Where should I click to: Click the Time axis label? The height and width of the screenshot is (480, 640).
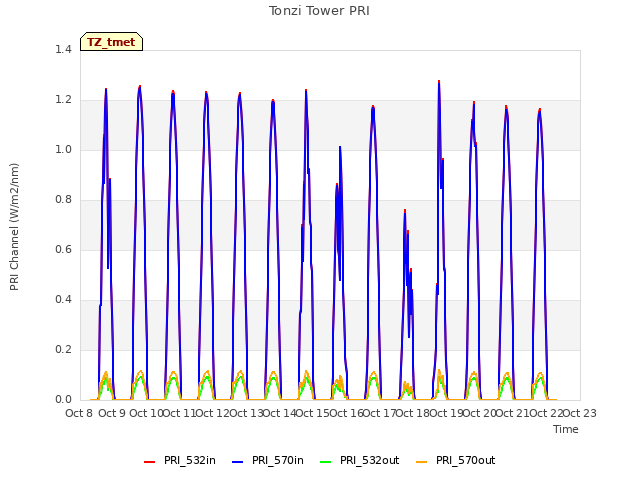[x=566, y=429]
